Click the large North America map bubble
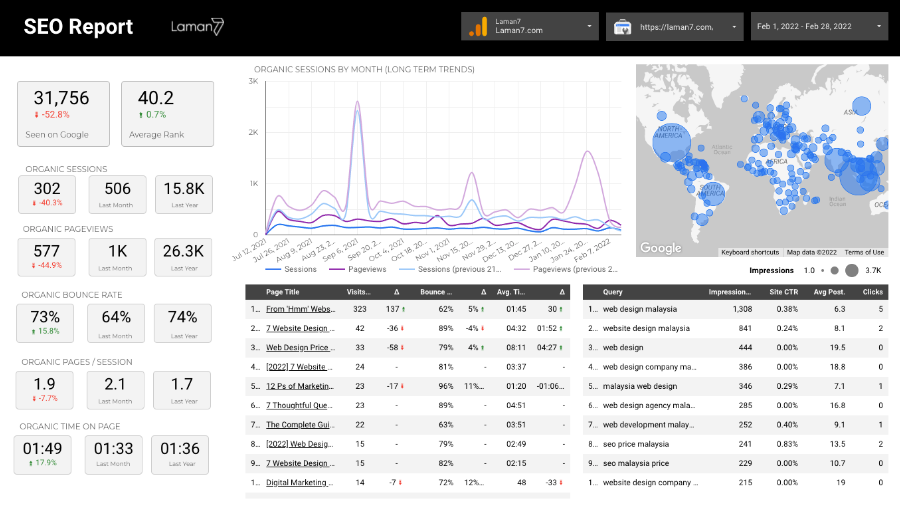900x507 pixels. click(671, 142)
